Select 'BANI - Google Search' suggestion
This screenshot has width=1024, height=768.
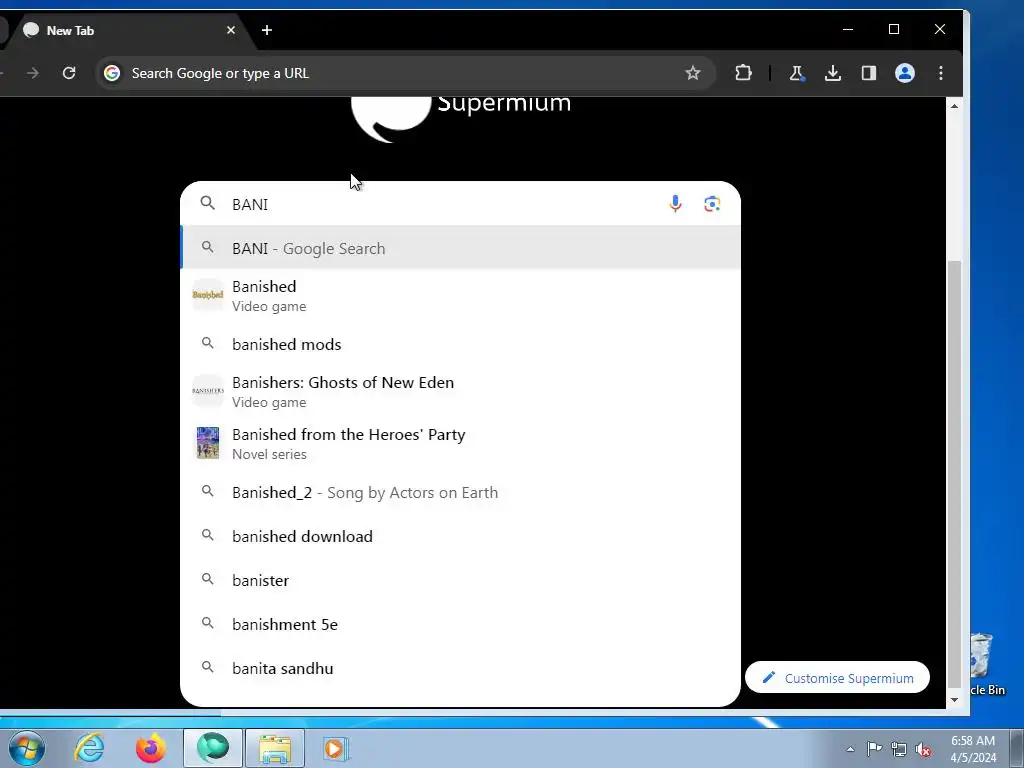click(x=460, y=248)
